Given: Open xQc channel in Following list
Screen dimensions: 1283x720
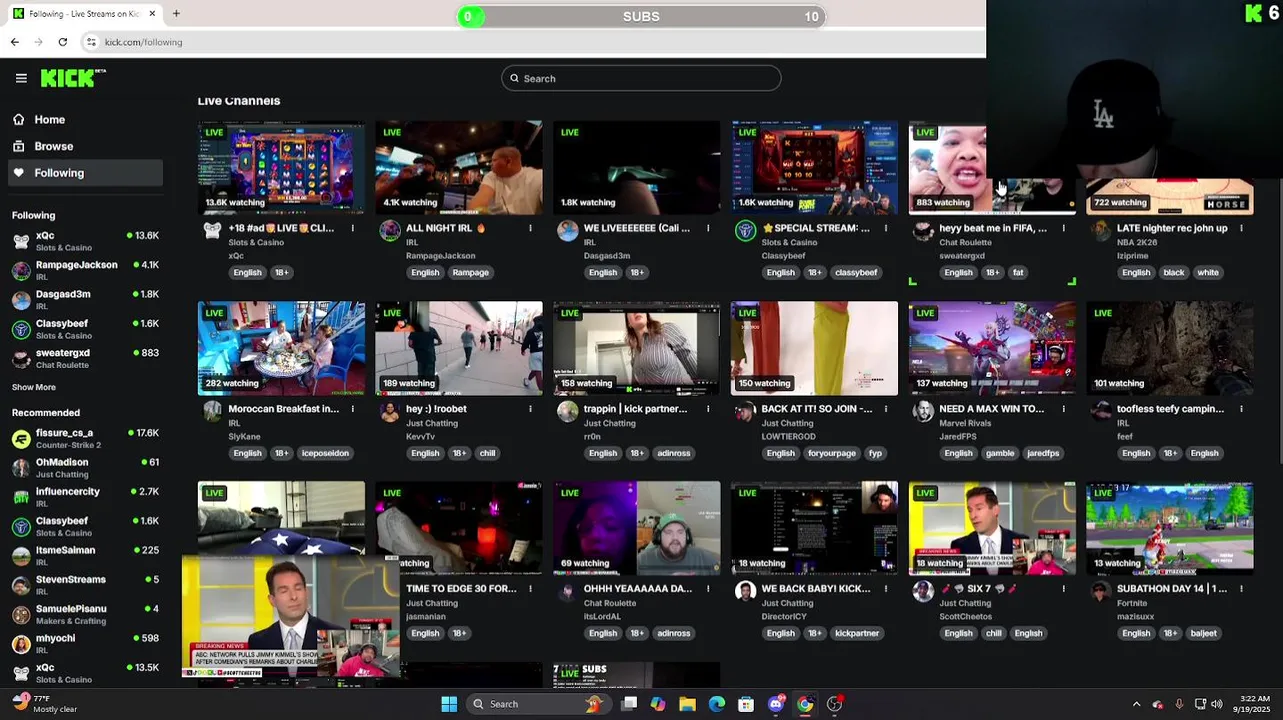Looking at the screenshot, I should click(85, 241).
